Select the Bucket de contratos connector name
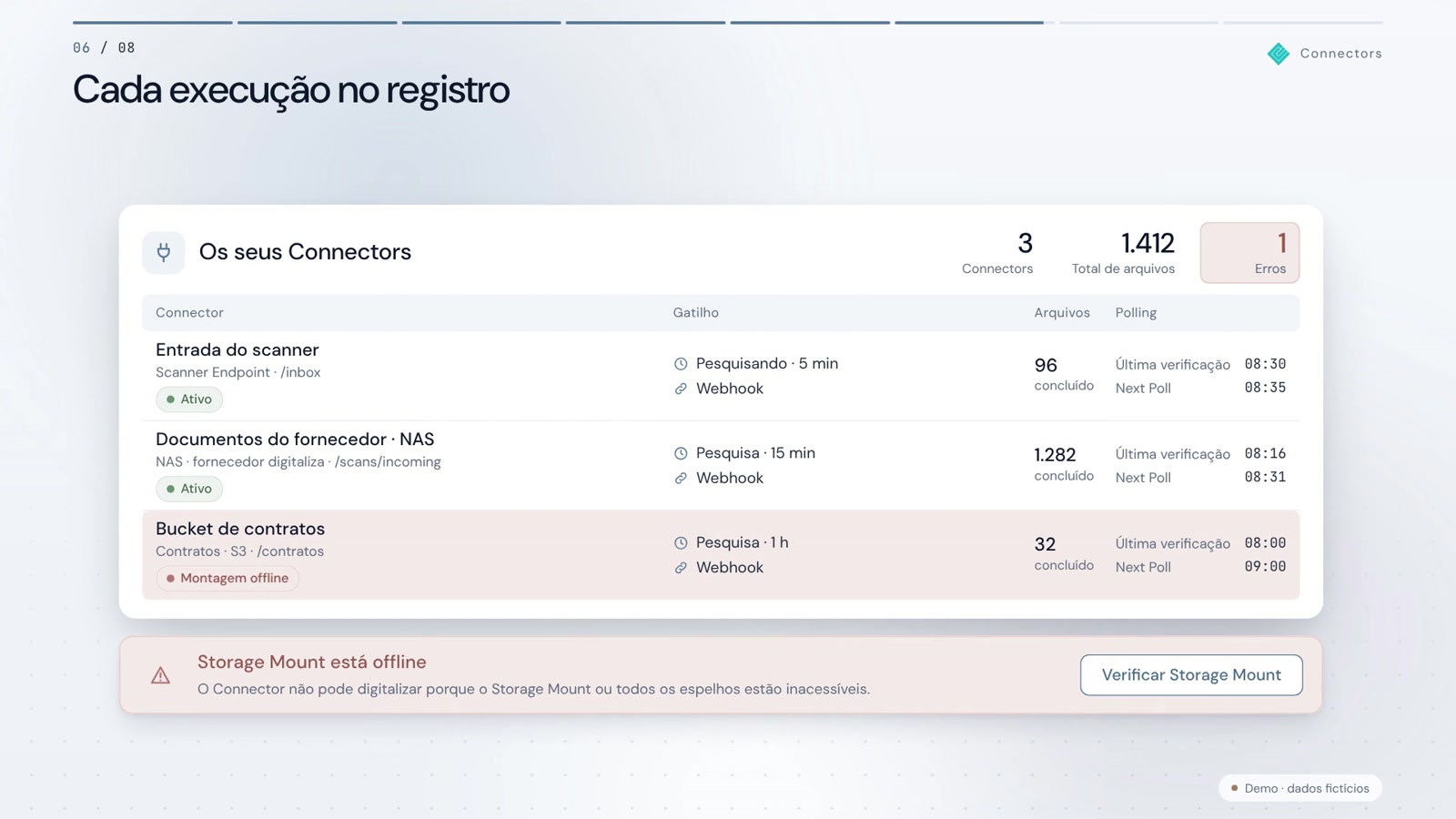The height and width of the screenshot is (819, 1456). coord(240,529)
